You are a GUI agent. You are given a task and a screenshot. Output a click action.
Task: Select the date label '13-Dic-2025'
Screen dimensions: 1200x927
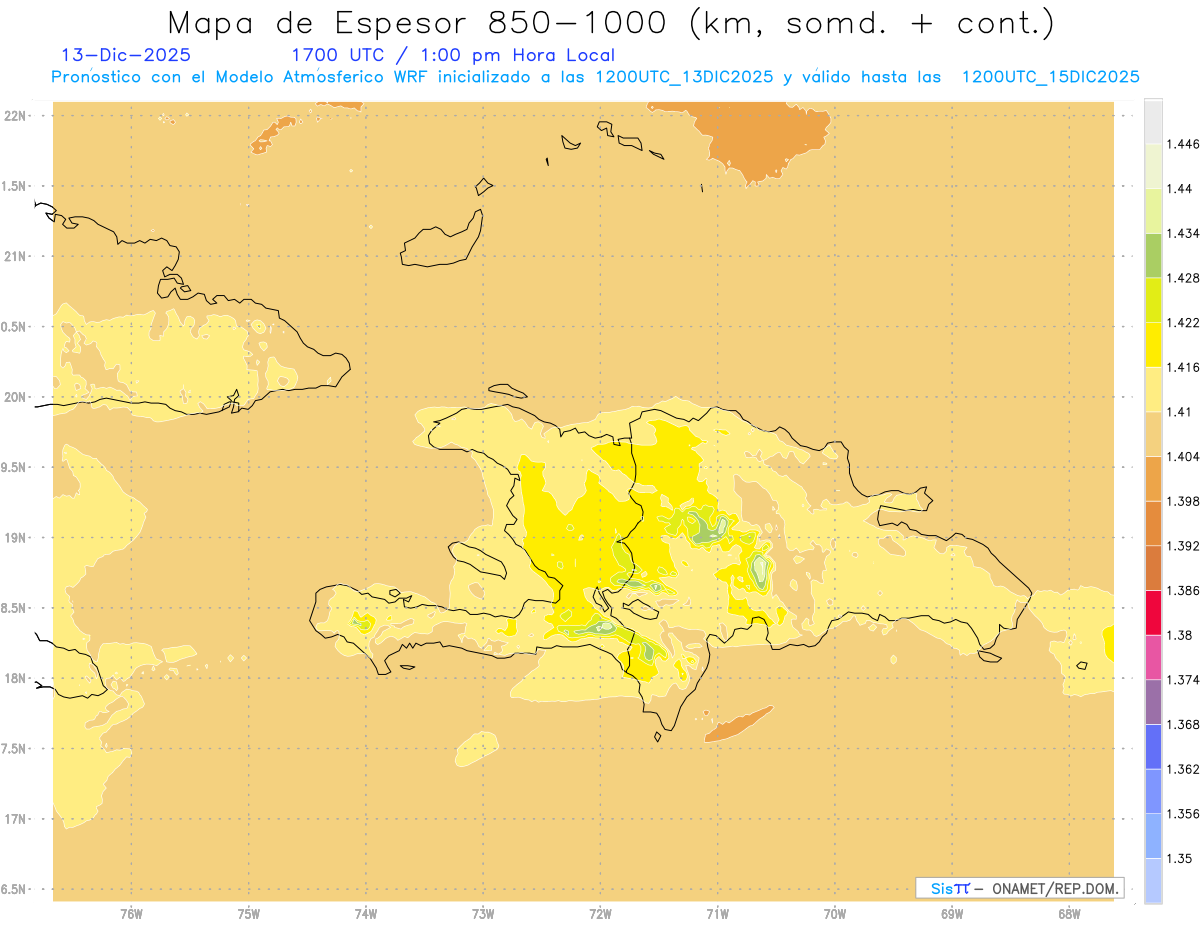pos(126,55)
